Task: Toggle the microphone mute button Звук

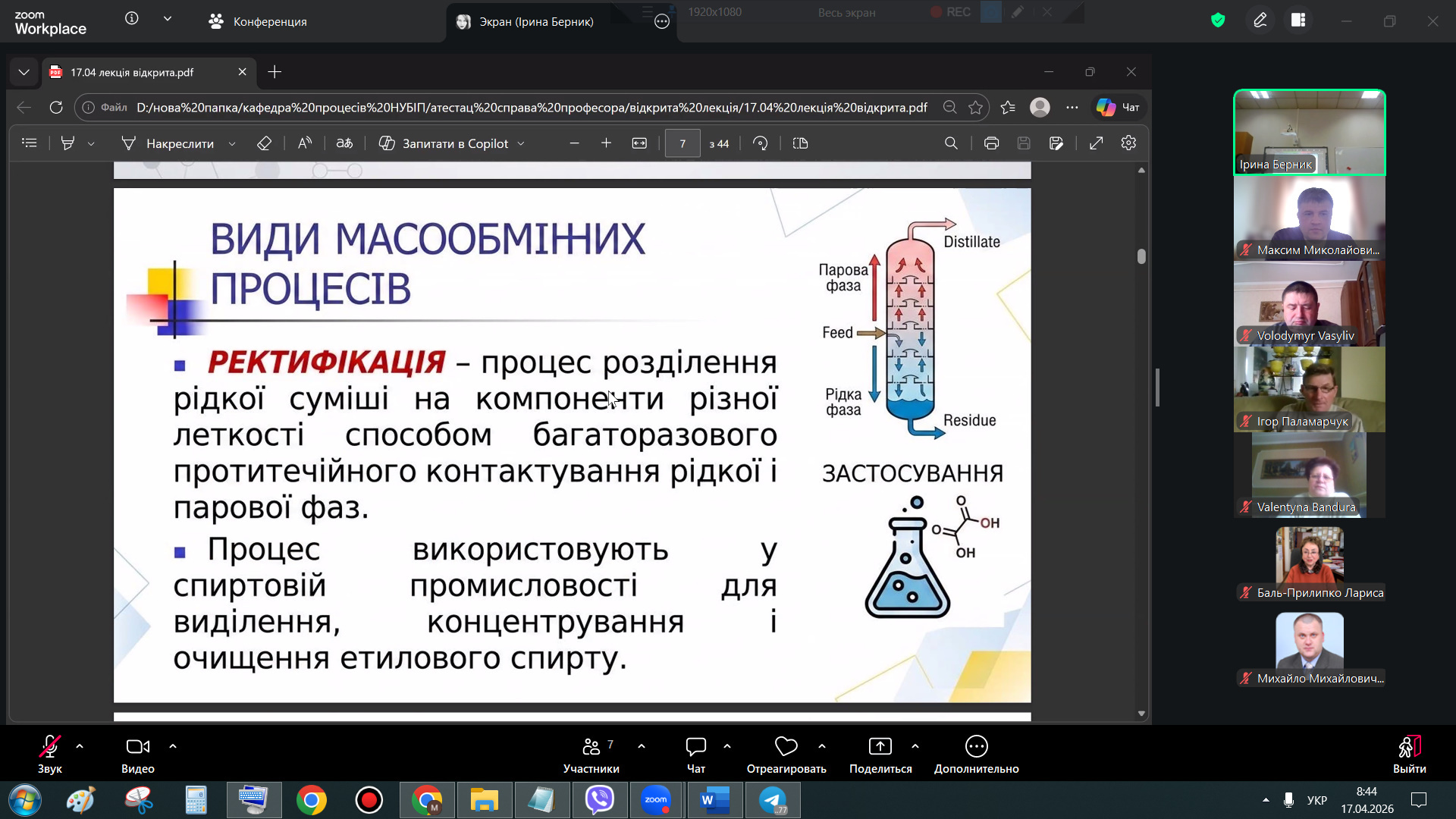Action: [50, 754]
